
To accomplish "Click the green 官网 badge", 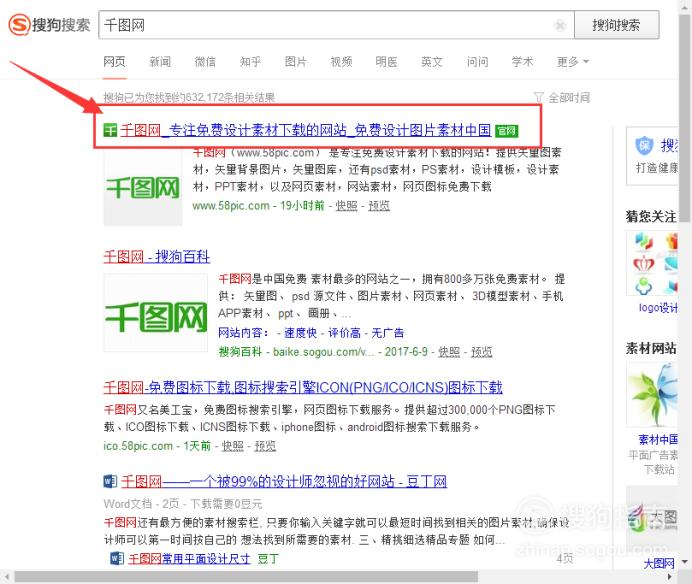I will click(506, 131).
